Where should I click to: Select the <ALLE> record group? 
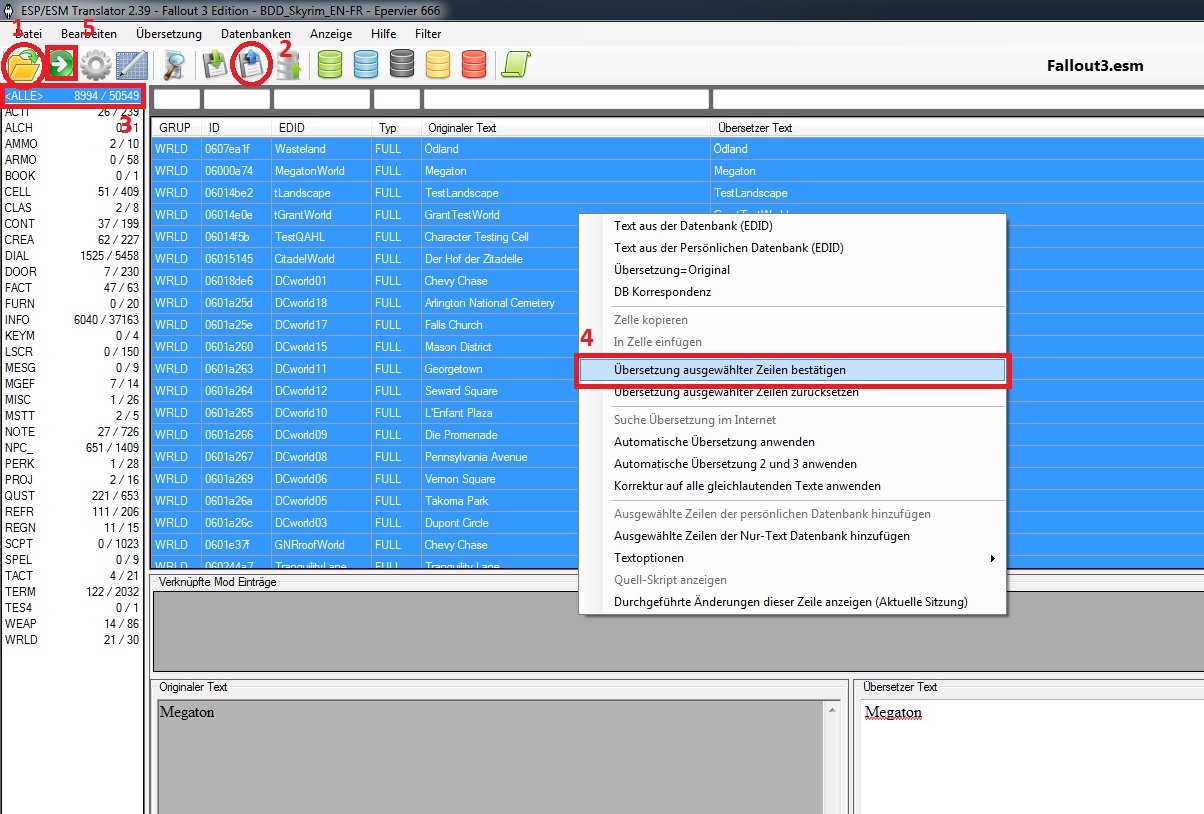[x=72, y=96]
